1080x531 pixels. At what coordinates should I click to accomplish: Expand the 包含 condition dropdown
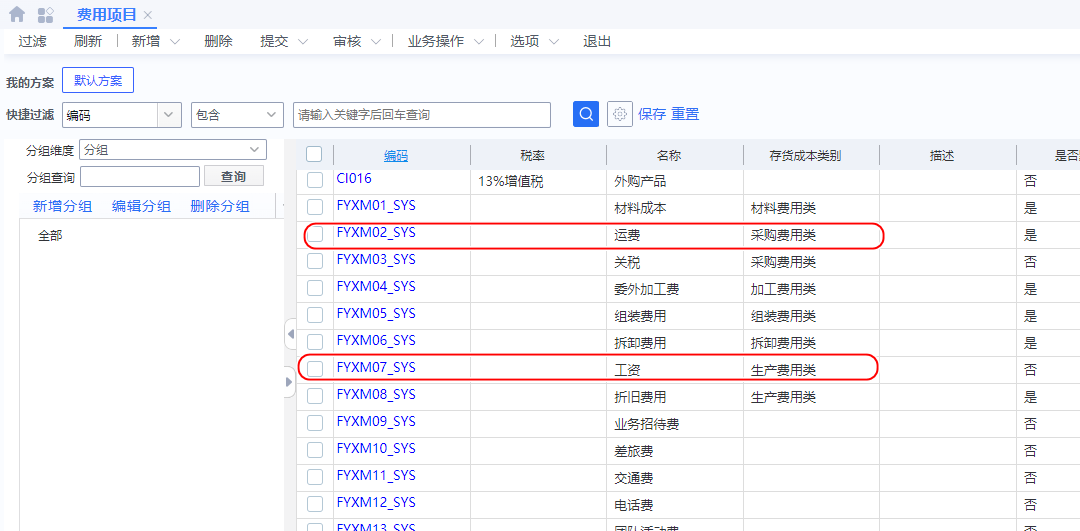pyautogui.click(x=272, y=115)
